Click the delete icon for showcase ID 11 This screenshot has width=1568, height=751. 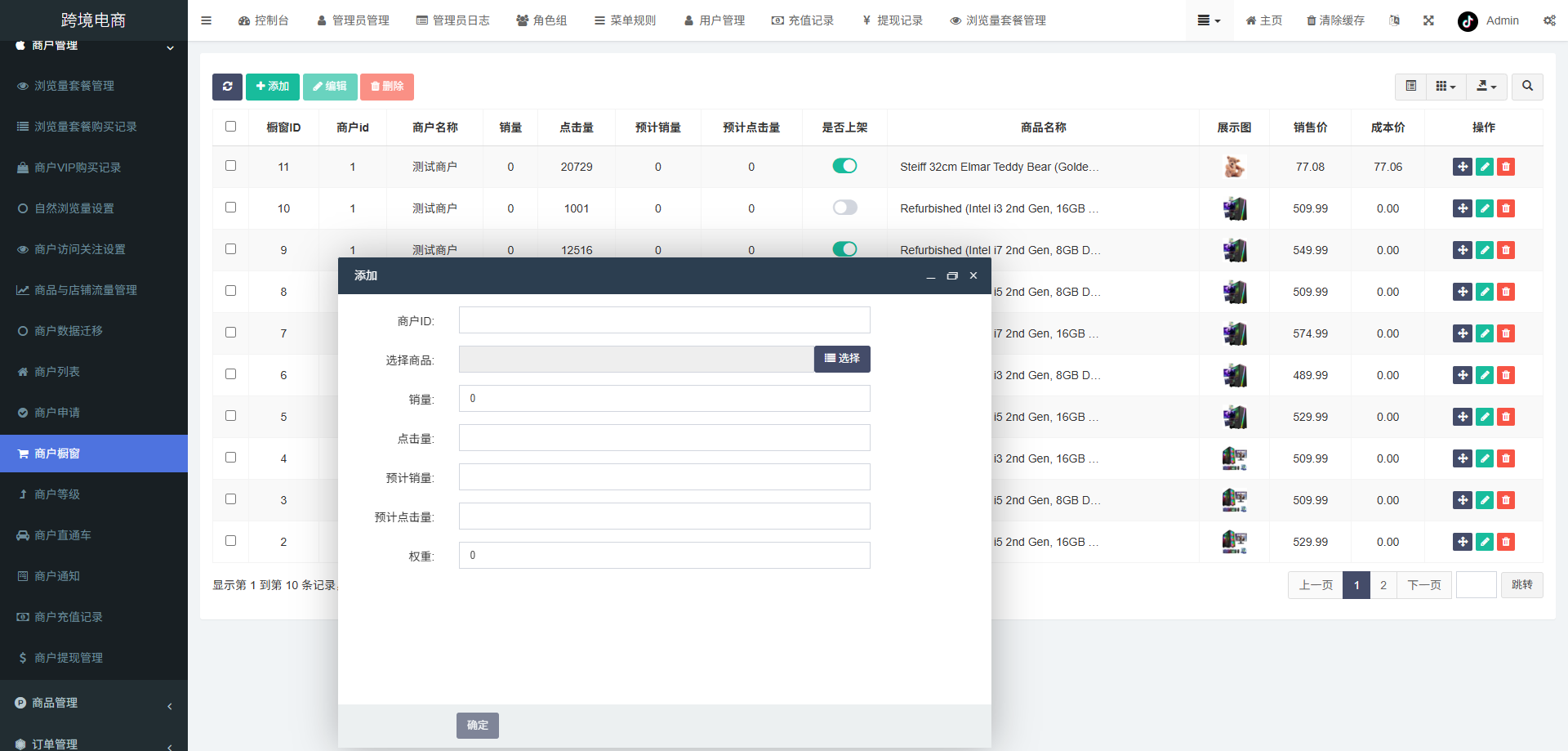[x=1505, y=167]
